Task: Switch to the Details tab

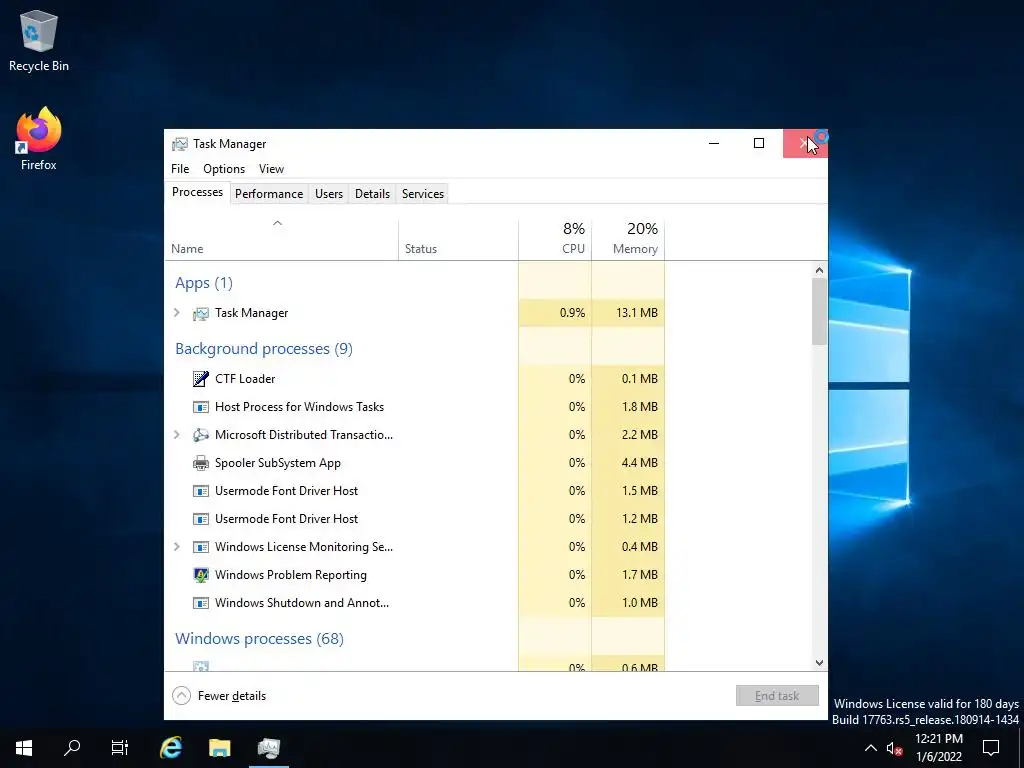Action: click(372, 194)
